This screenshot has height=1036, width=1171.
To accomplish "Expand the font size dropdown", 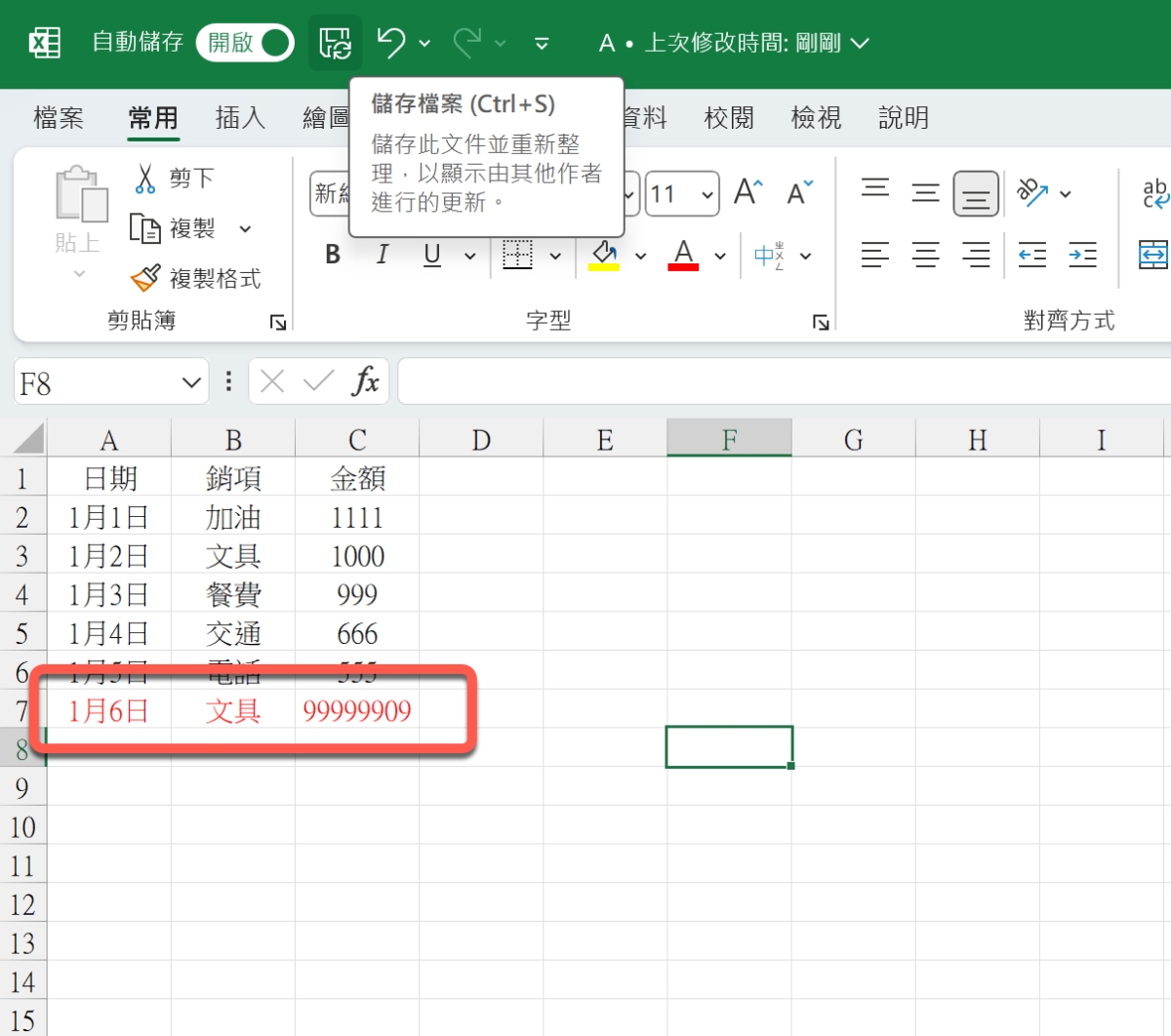I will 707,194.
